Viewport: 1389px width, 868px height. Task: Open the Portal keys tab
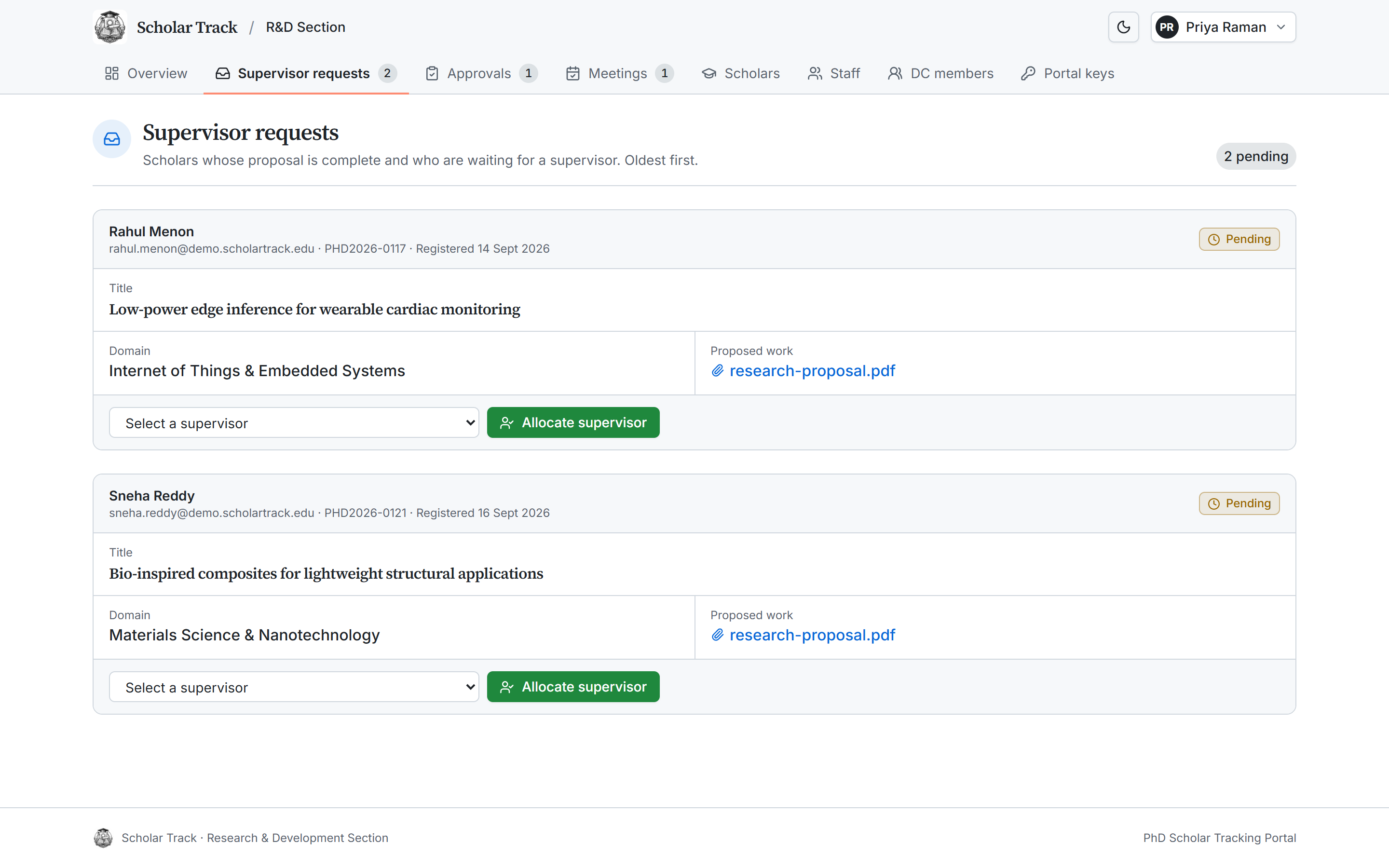coord(1068,73)
